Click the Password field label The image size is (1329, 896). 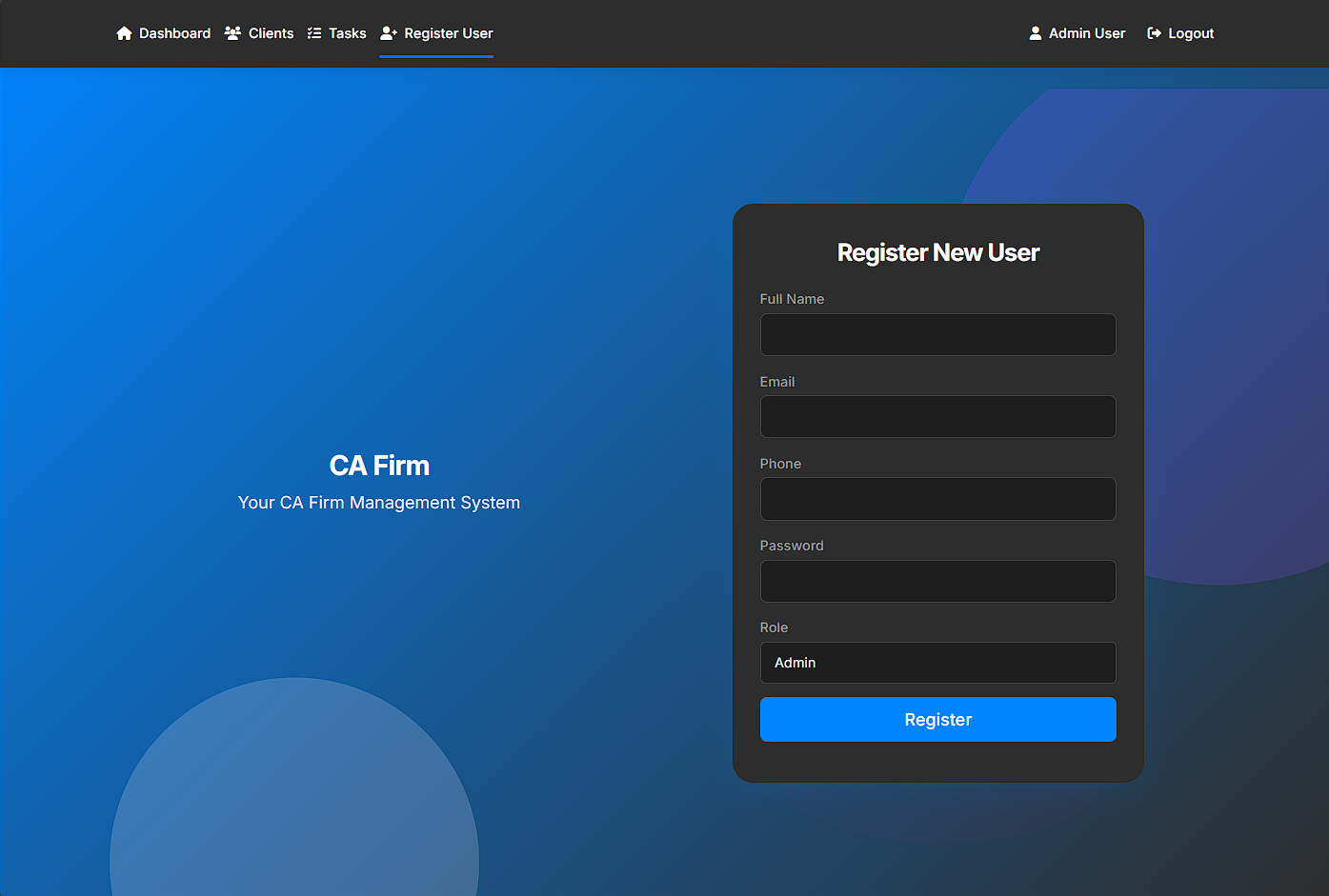tap(792, 546)
